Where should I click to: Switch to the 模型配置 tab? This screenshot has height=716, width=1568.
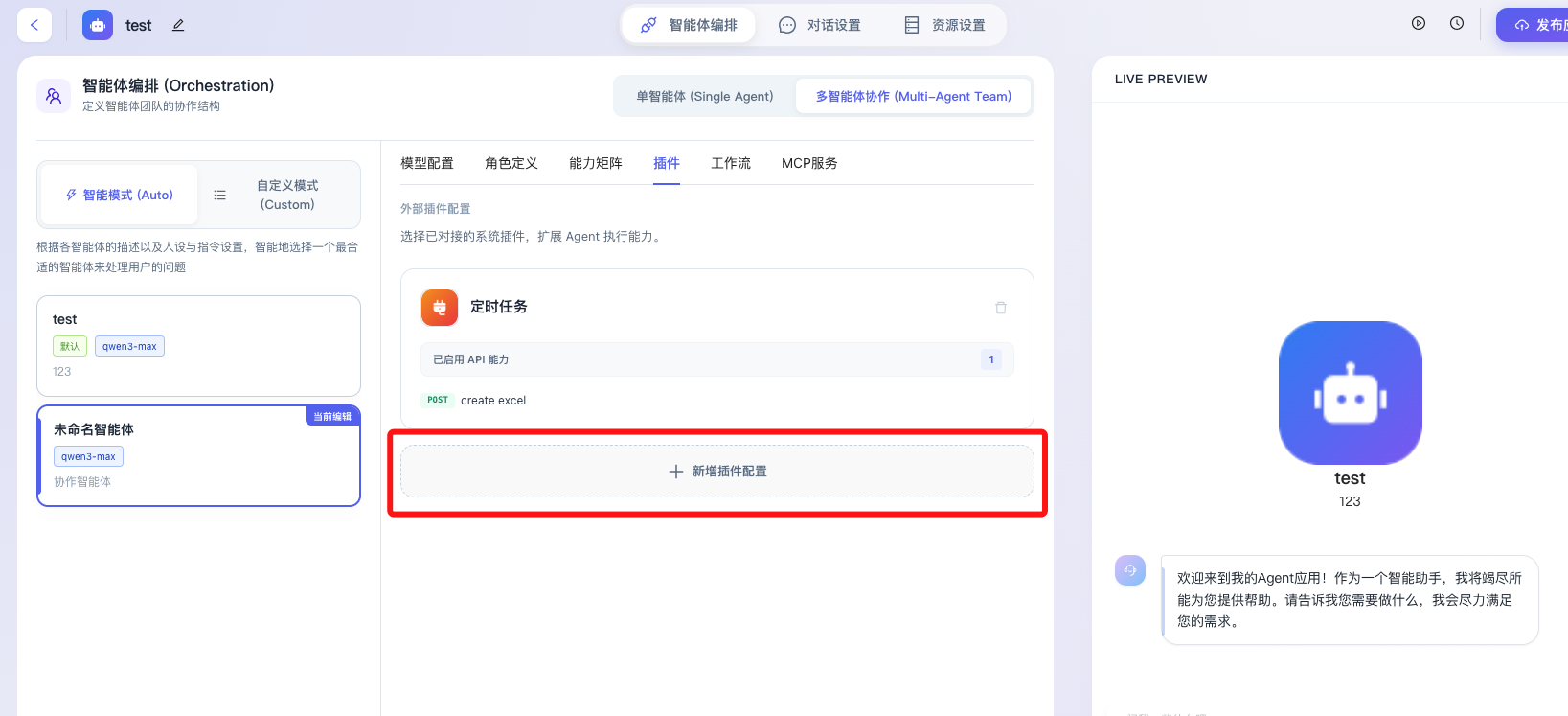pos(427,163)
